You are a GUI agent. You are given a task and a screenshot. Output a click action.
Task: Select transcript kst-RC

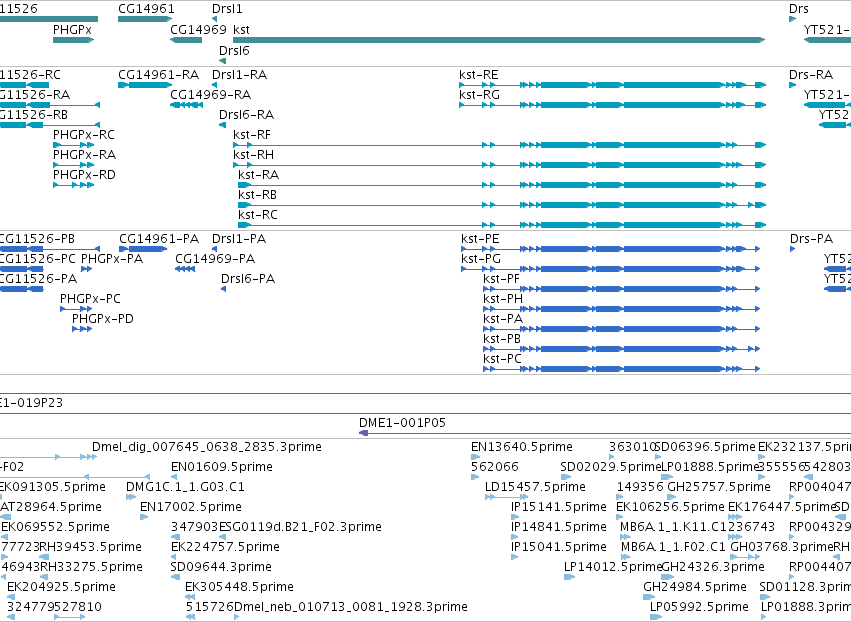point(502,225)
